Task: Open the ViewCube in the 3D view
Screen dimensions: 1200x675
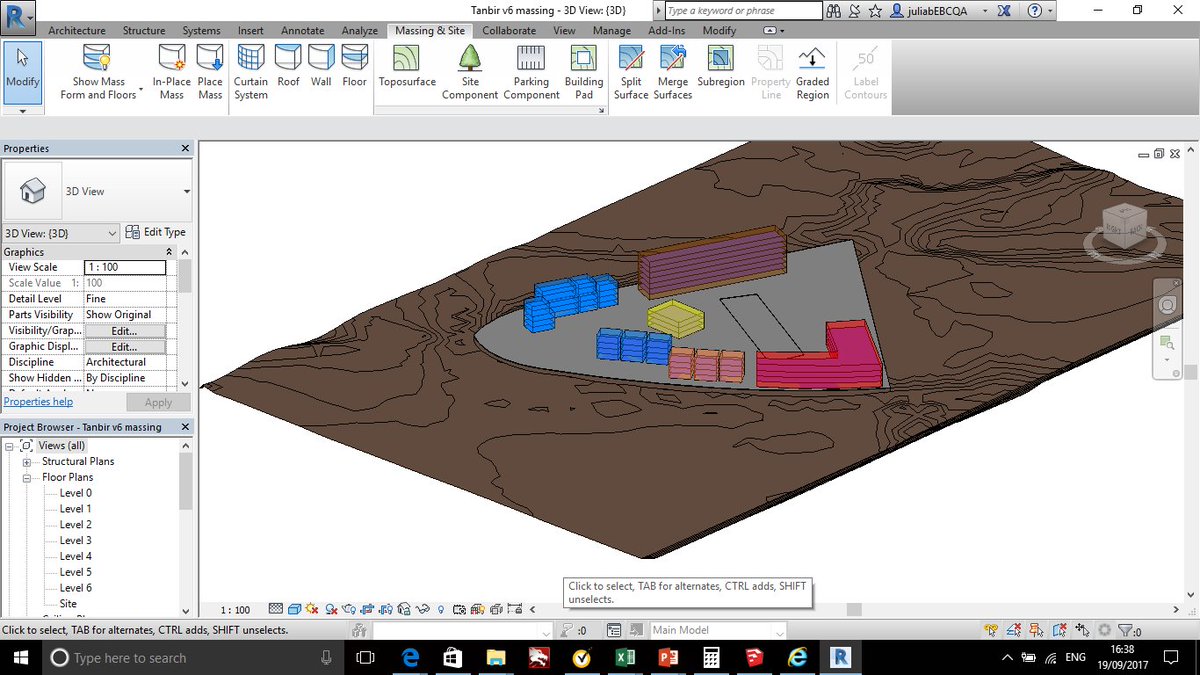Action: [x=1124, y=228]
